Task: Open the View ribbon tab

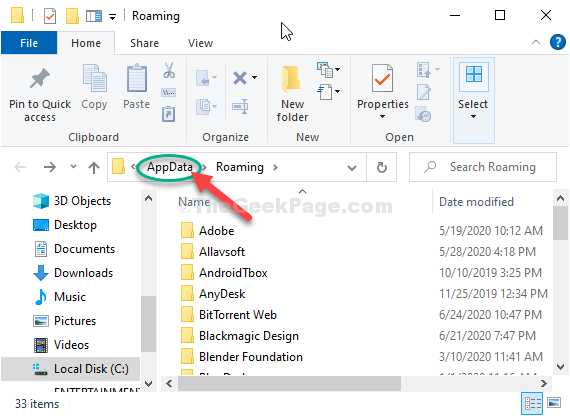Action: pos(200,43)
